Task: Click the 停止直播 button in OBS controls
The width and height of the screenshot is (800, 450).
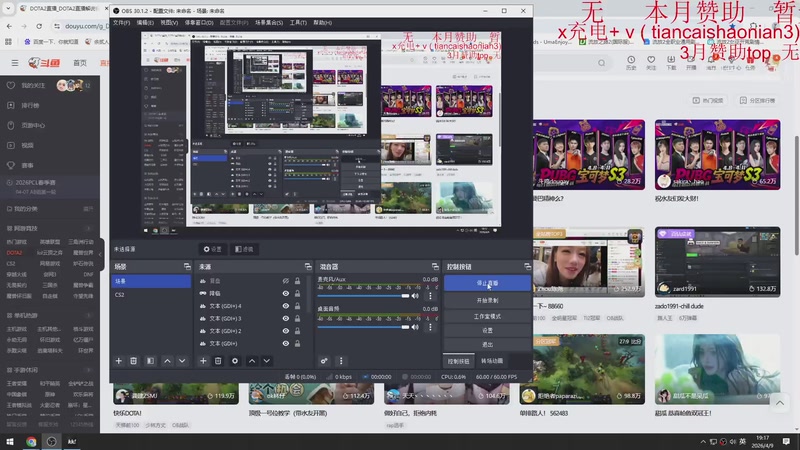Action: [x=487, y=283]
